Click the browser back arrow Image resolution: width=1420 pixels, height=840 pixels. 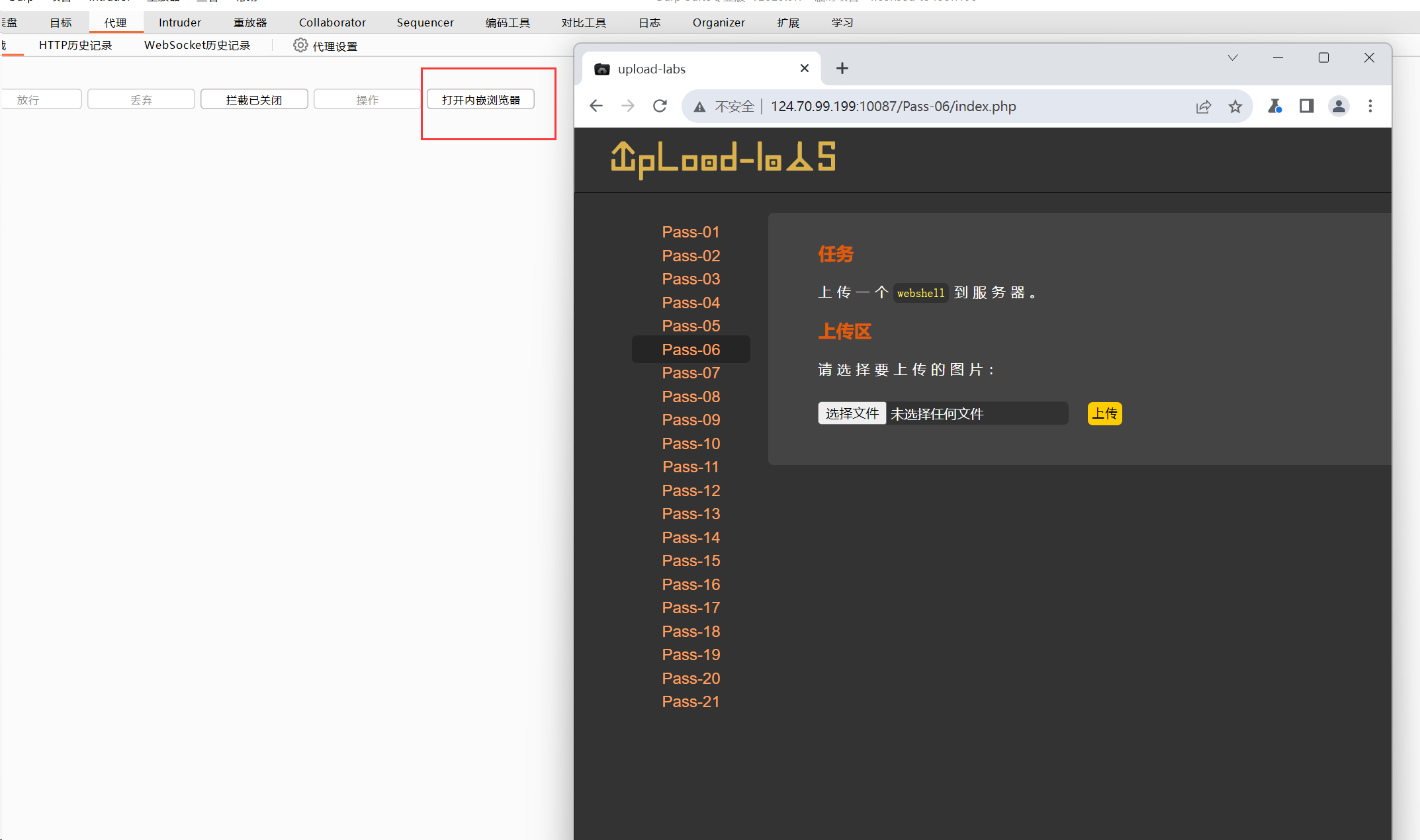pyautogui.click(x=596, y=106)
